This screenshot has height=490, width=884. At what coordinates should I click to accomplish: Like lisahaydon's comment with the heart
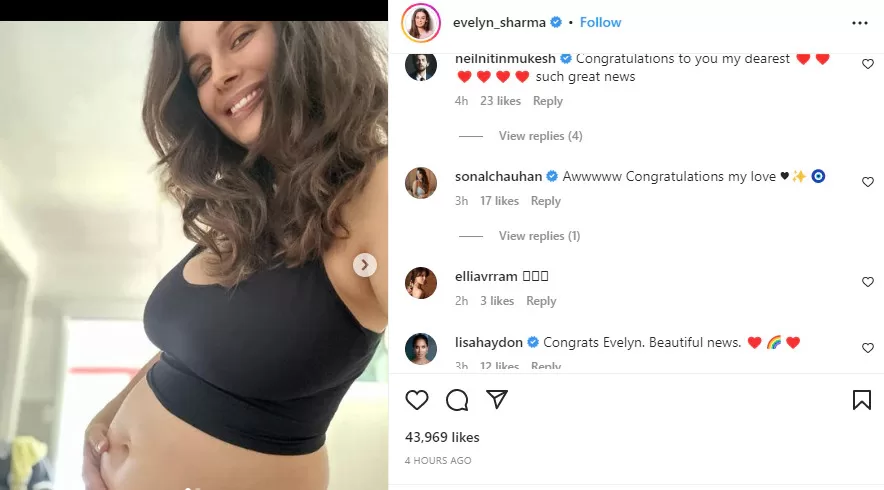pyautogui.click(x=868, y=348)
